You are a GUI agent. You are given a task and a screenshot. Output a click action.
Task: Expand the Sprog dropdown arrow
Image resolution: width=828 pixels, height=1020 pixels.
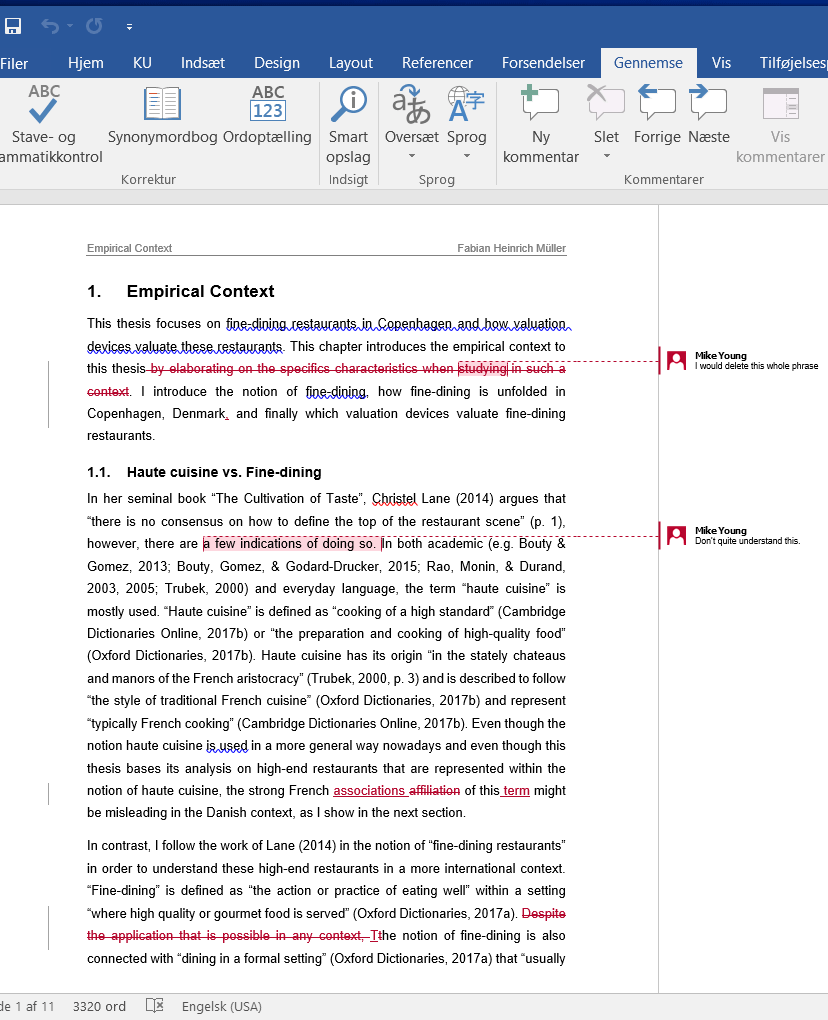click(466, 156)
